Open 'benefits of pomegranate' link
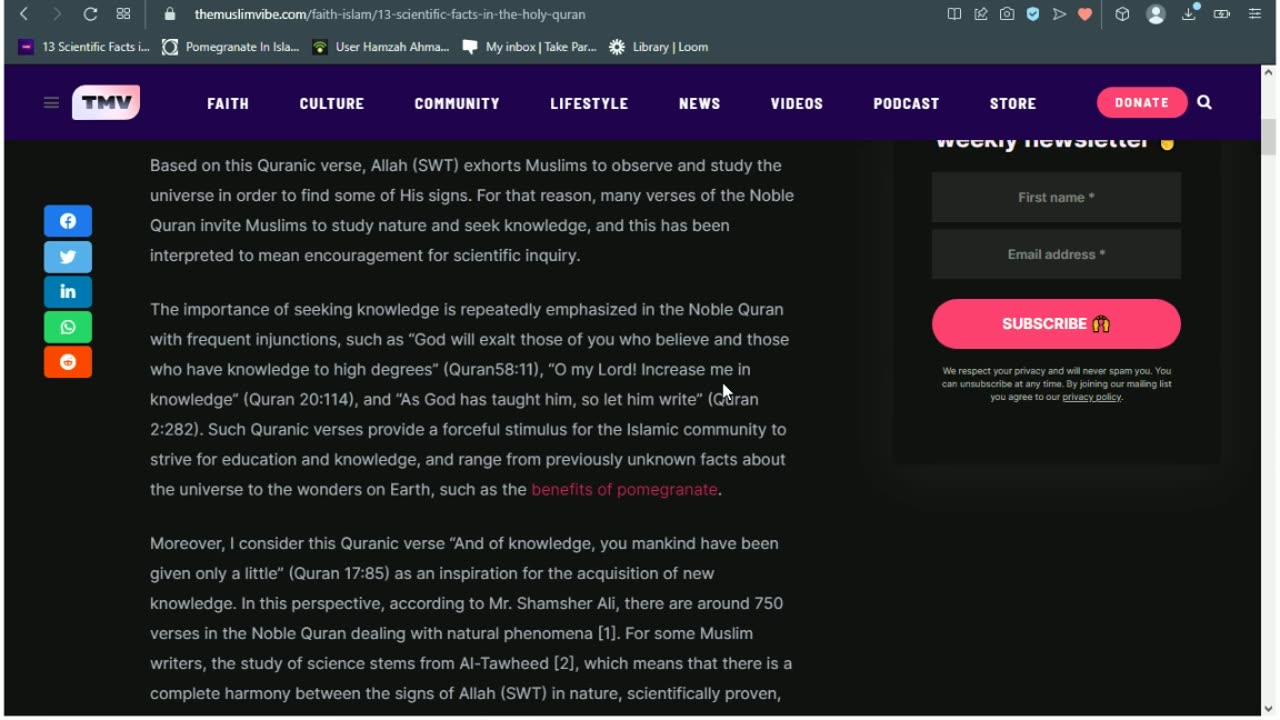The width and height of the screenshot is (1280, 720). (x=624, y=489)
